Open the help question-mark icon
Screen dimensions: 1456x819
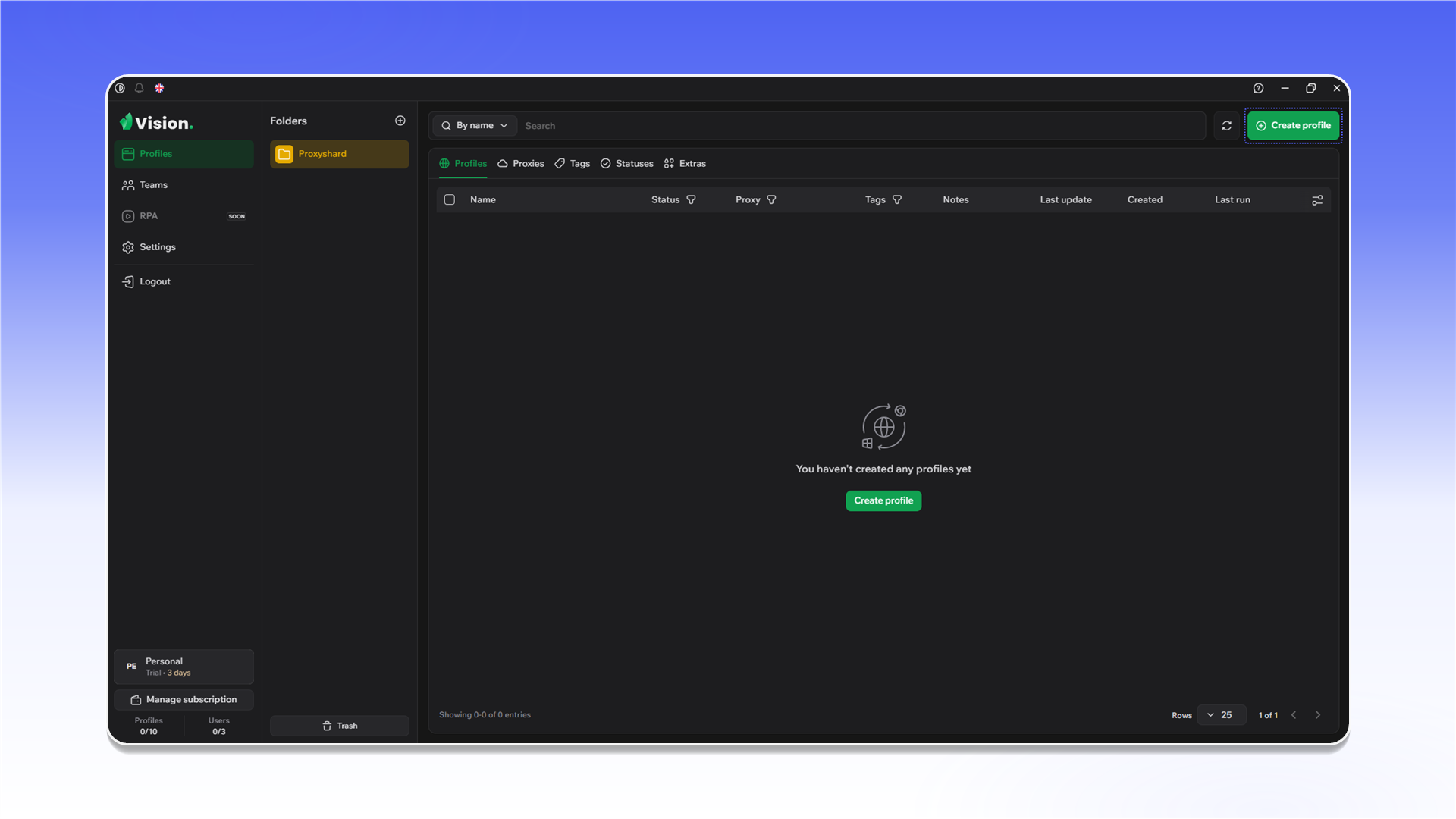(1258, 88)
